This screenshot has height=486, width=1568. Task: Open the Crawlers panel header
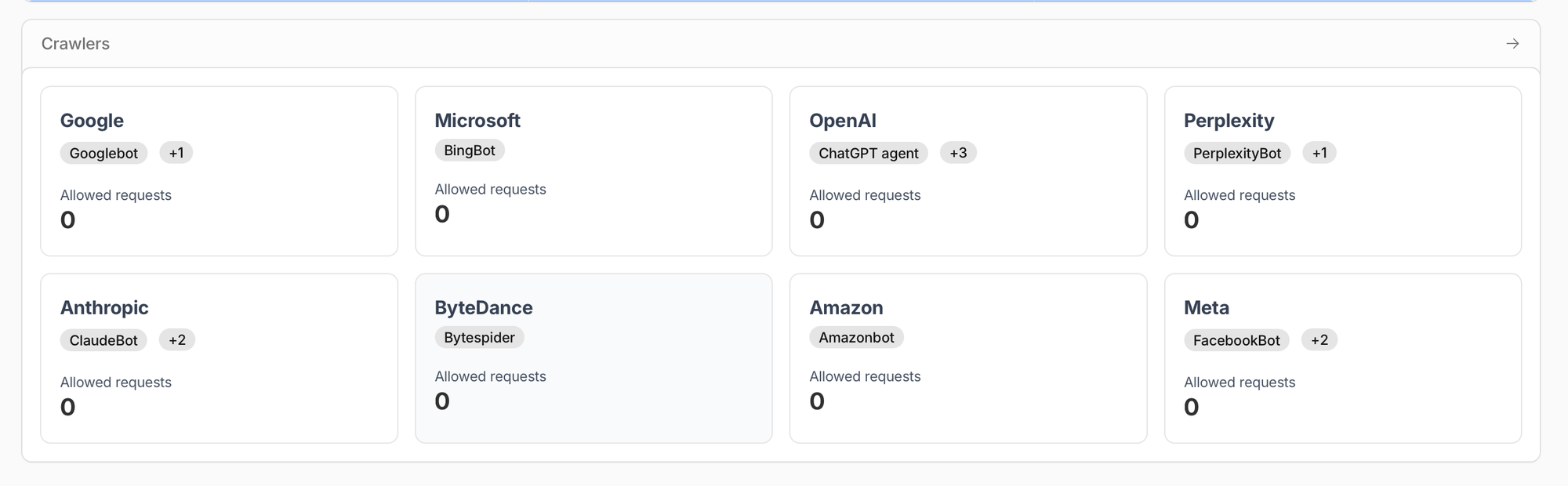pos(75,44)
